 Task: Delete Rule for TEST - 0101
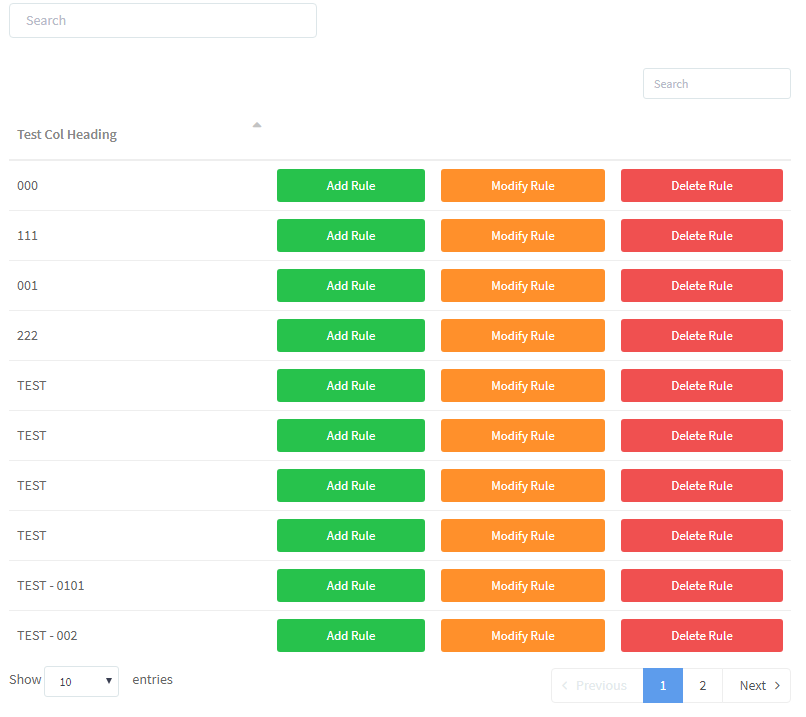tap(702, 585)
